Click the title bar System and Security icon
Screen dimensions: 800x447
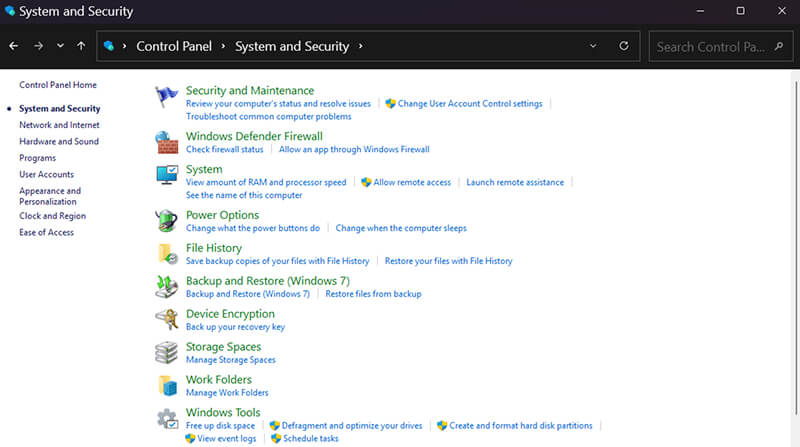9,11
